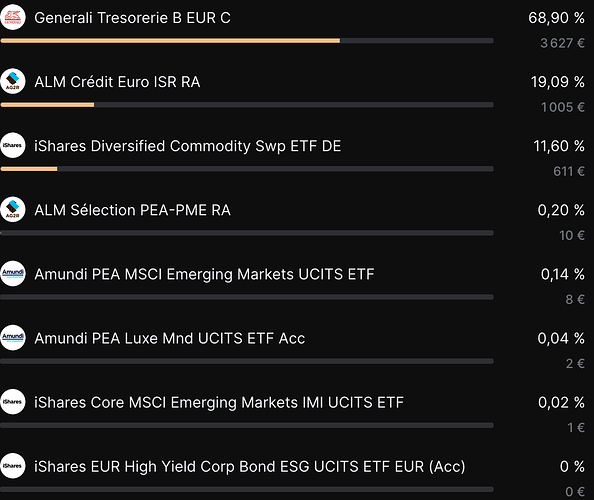Click the Generali logo icon
Image resolution: width=594 pixels, height=500 pixels.
(13, 17)
